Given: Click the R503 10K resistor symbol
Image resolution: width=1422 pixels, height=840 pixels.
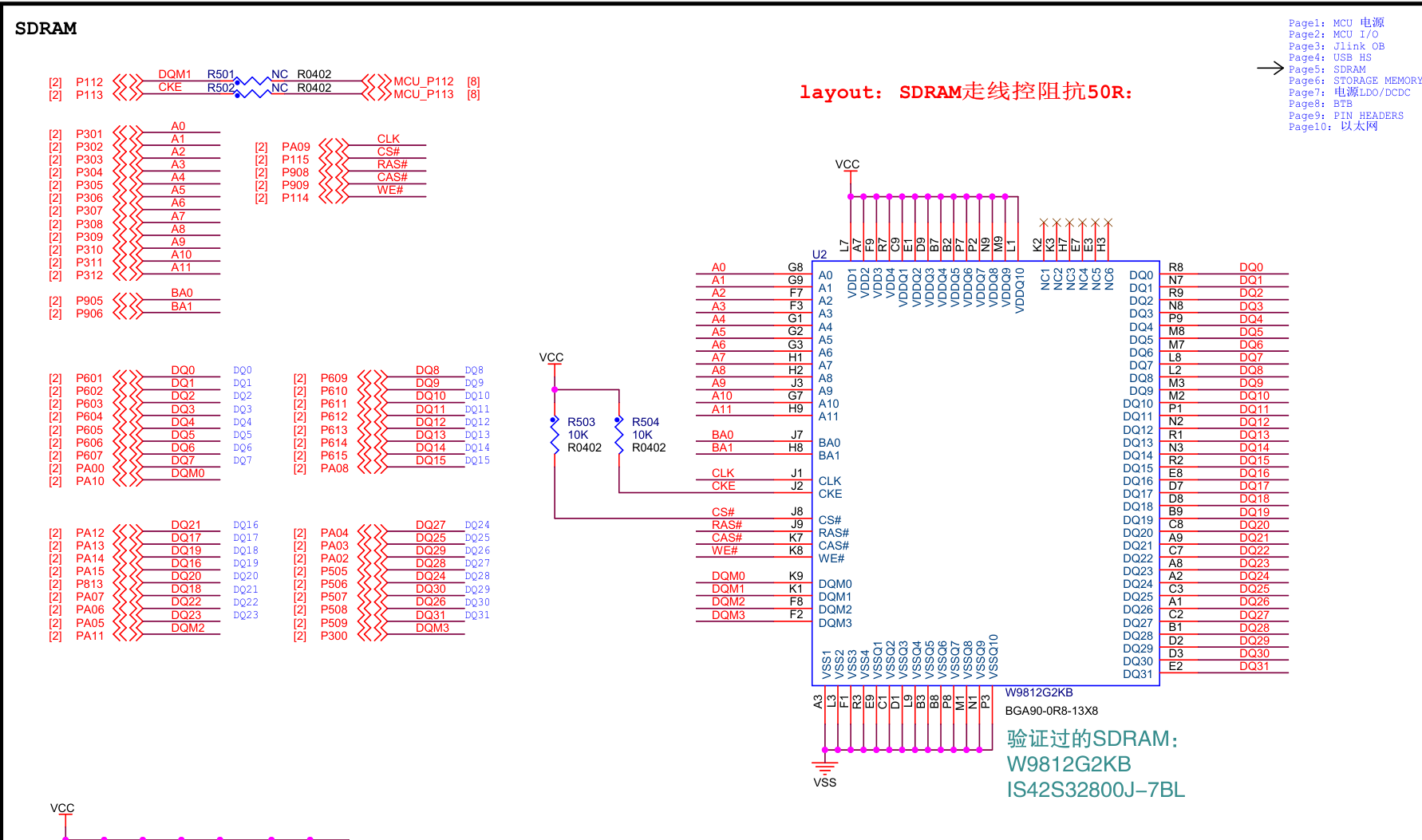Looking at the screenshot, I should click(555, 436).
